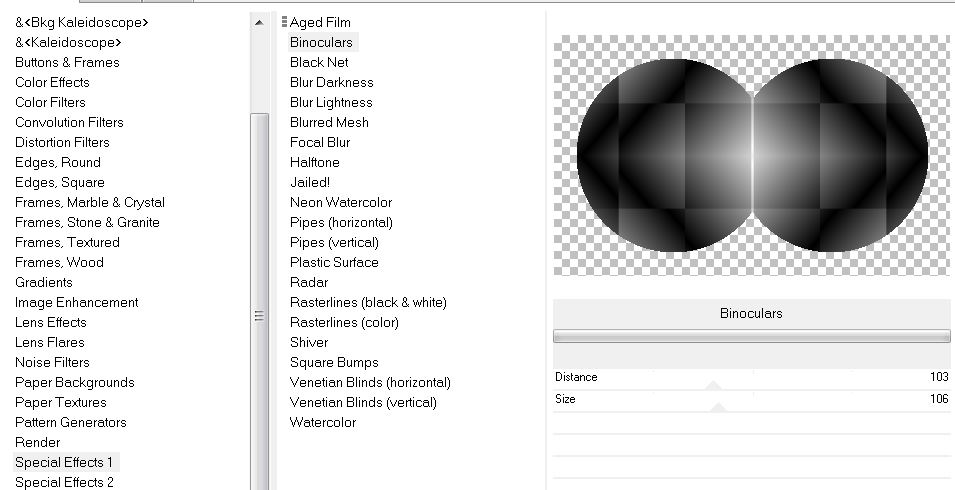955x490 pixels.
Task: Click the Distance value 103
Action: click(939, 377)
